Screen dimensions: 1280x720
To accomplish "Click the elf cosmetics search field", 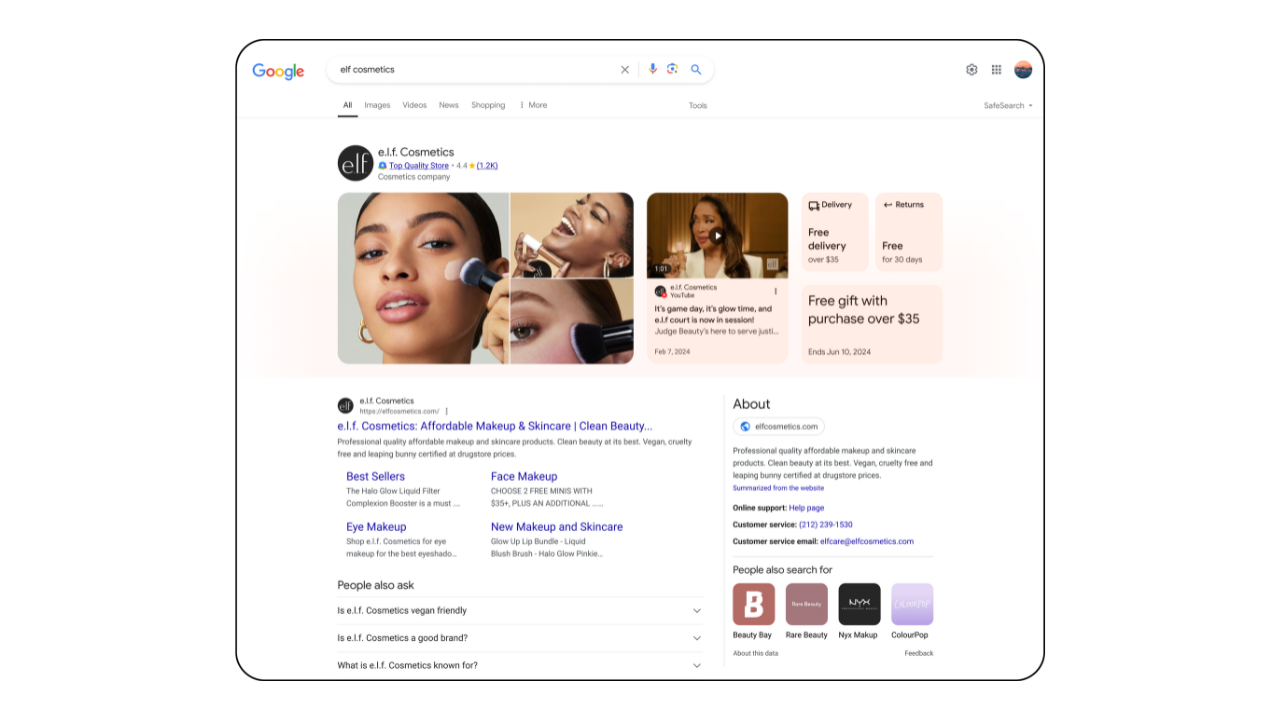I will [470, 70].
